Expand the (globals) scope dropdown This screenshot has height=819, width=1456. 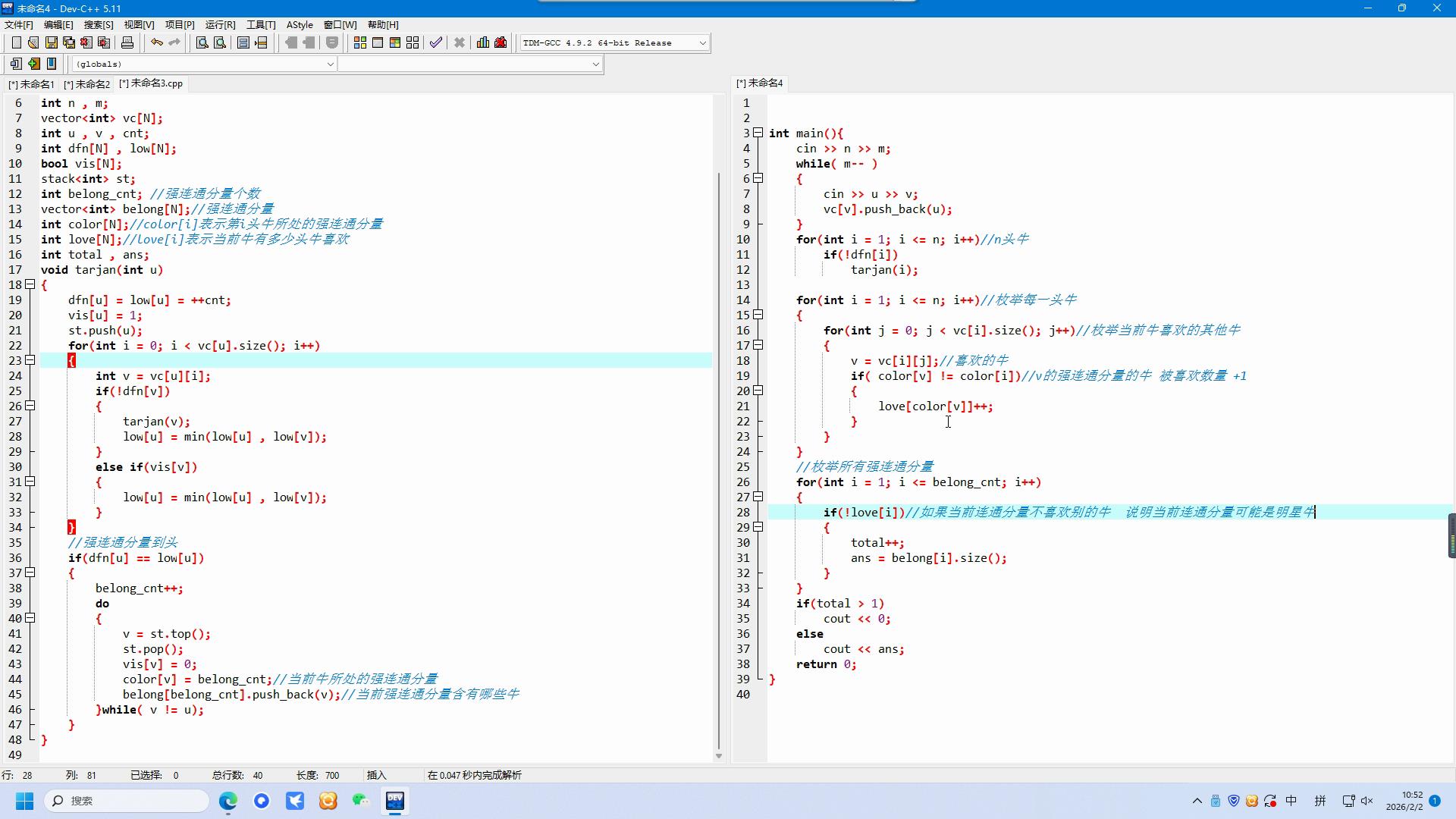pyautogui.click(x=330, y=64)
